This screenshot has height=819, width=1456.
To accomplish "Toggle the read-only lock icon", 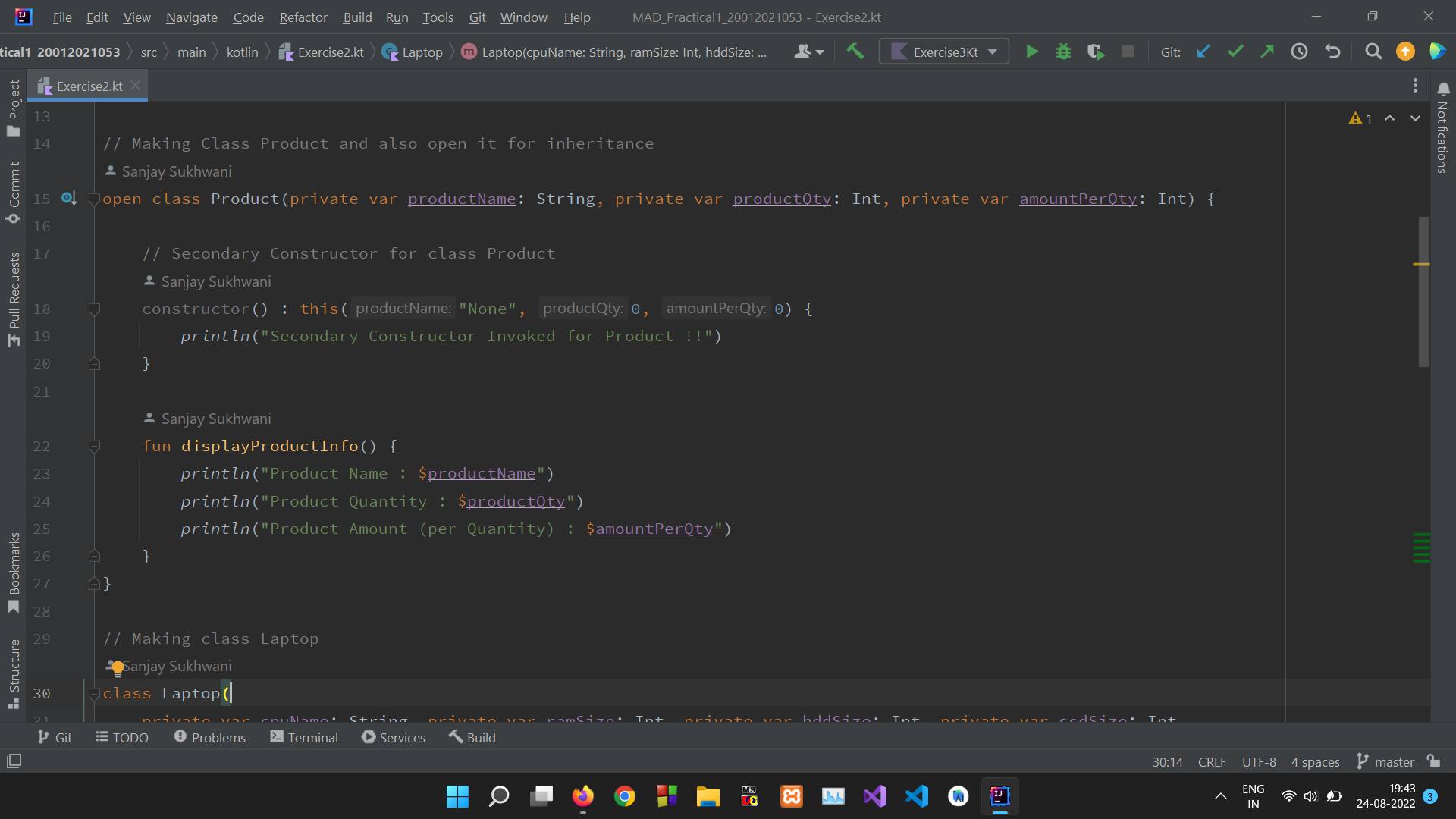I will point(1433,761).
